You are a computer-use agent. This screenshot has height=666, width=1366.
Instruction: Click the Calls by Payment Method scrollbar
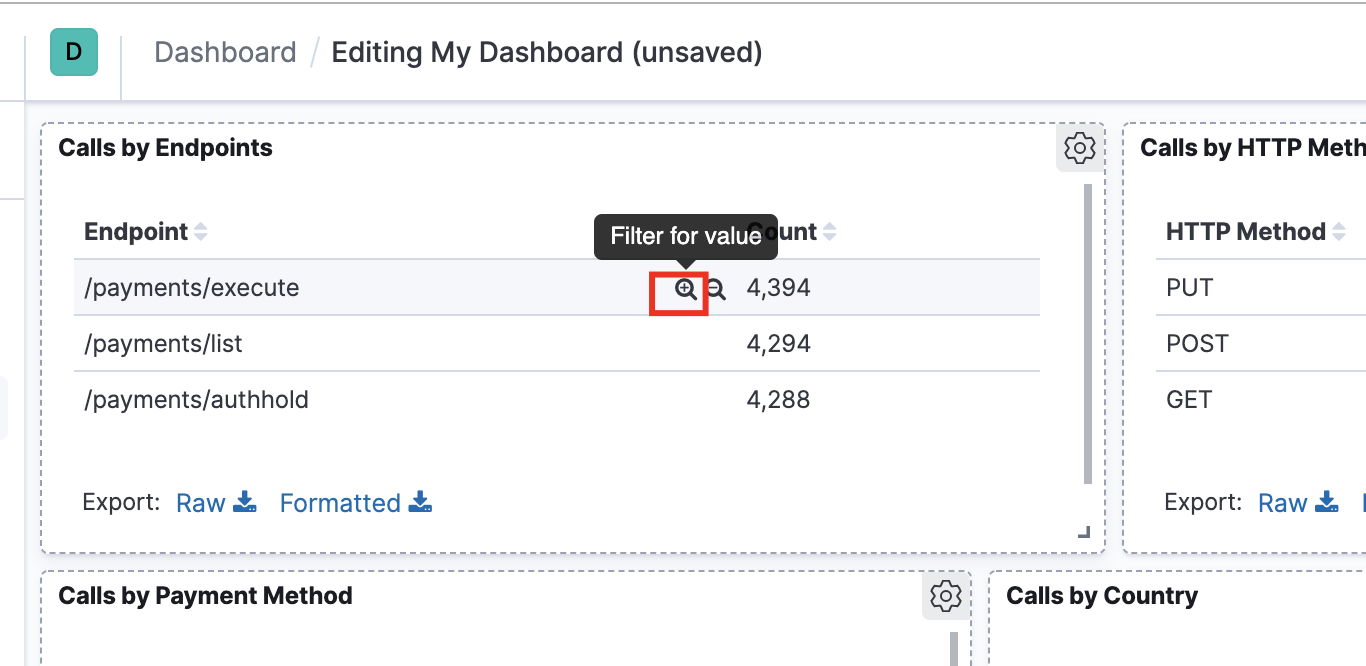[954, 647]
